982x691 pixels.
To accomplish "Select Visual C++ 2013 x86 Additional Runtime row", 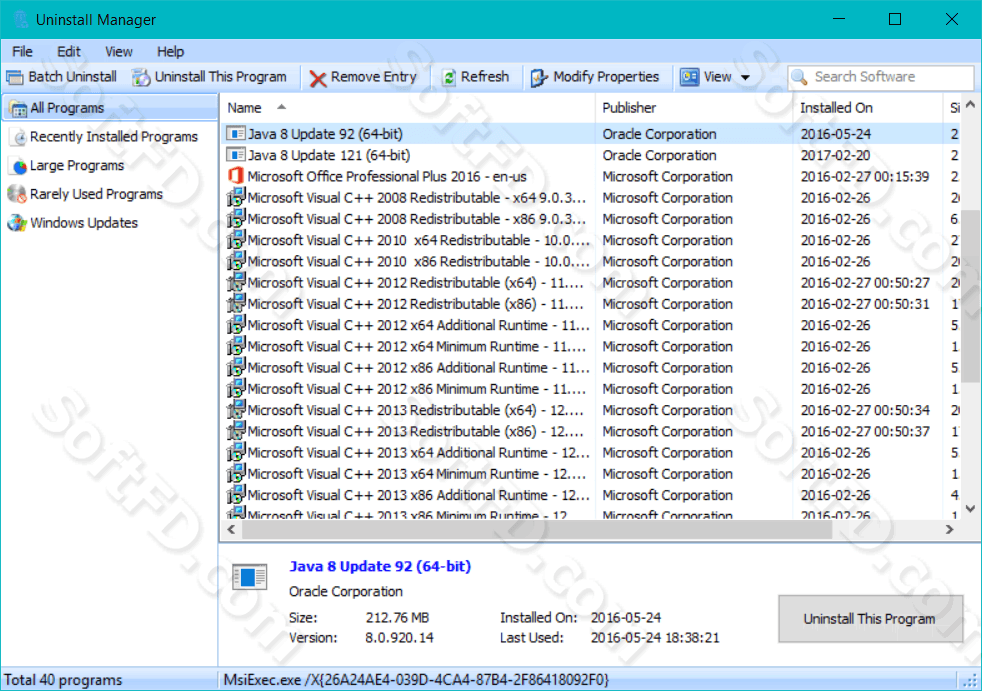I will tap(591, 496).
